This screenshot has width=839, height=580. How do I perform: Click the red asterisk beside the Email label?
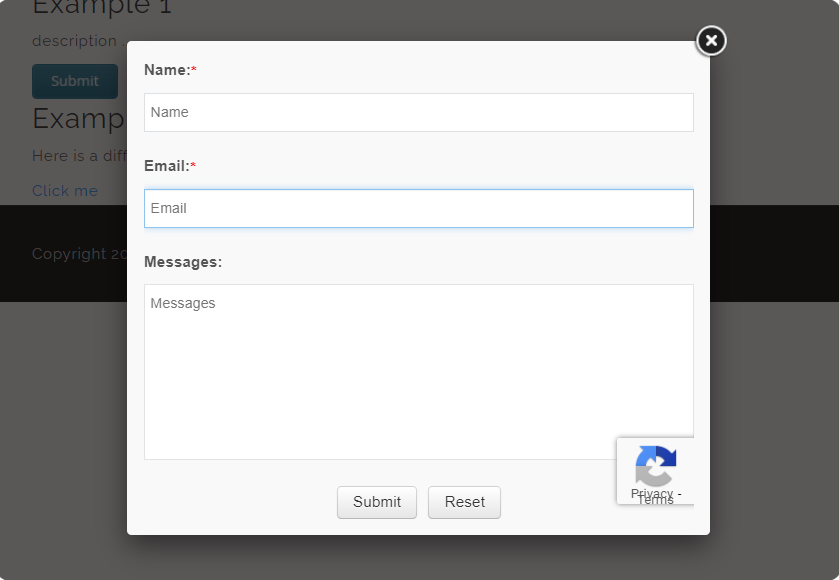193,166
